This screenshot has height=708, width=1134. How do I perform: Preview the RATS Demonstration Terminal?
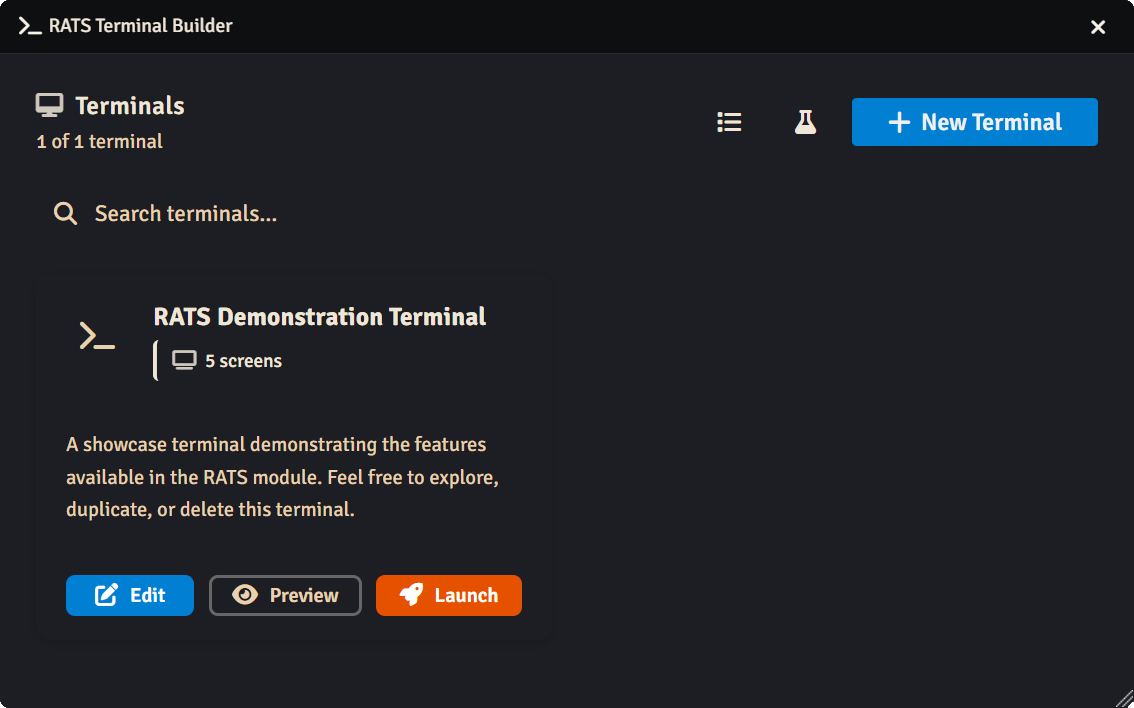pyautogui.click(x=285, y=595)
